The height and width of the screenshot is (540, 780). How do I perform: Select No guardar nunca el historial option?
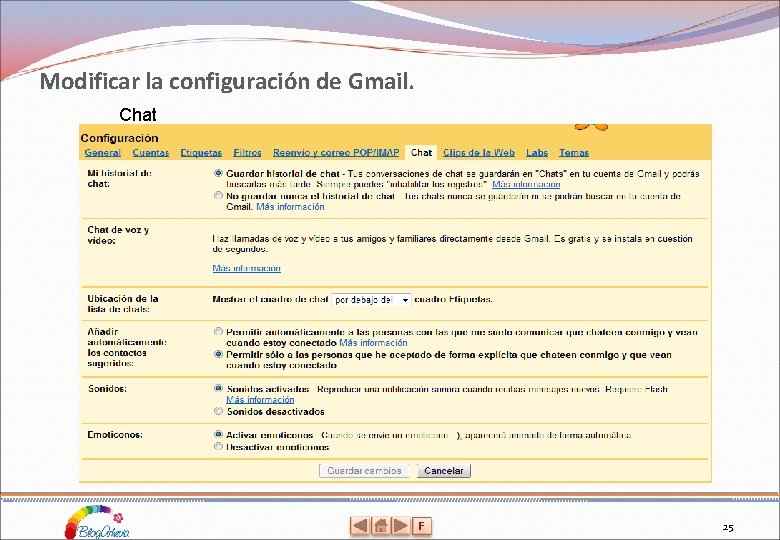218,196
